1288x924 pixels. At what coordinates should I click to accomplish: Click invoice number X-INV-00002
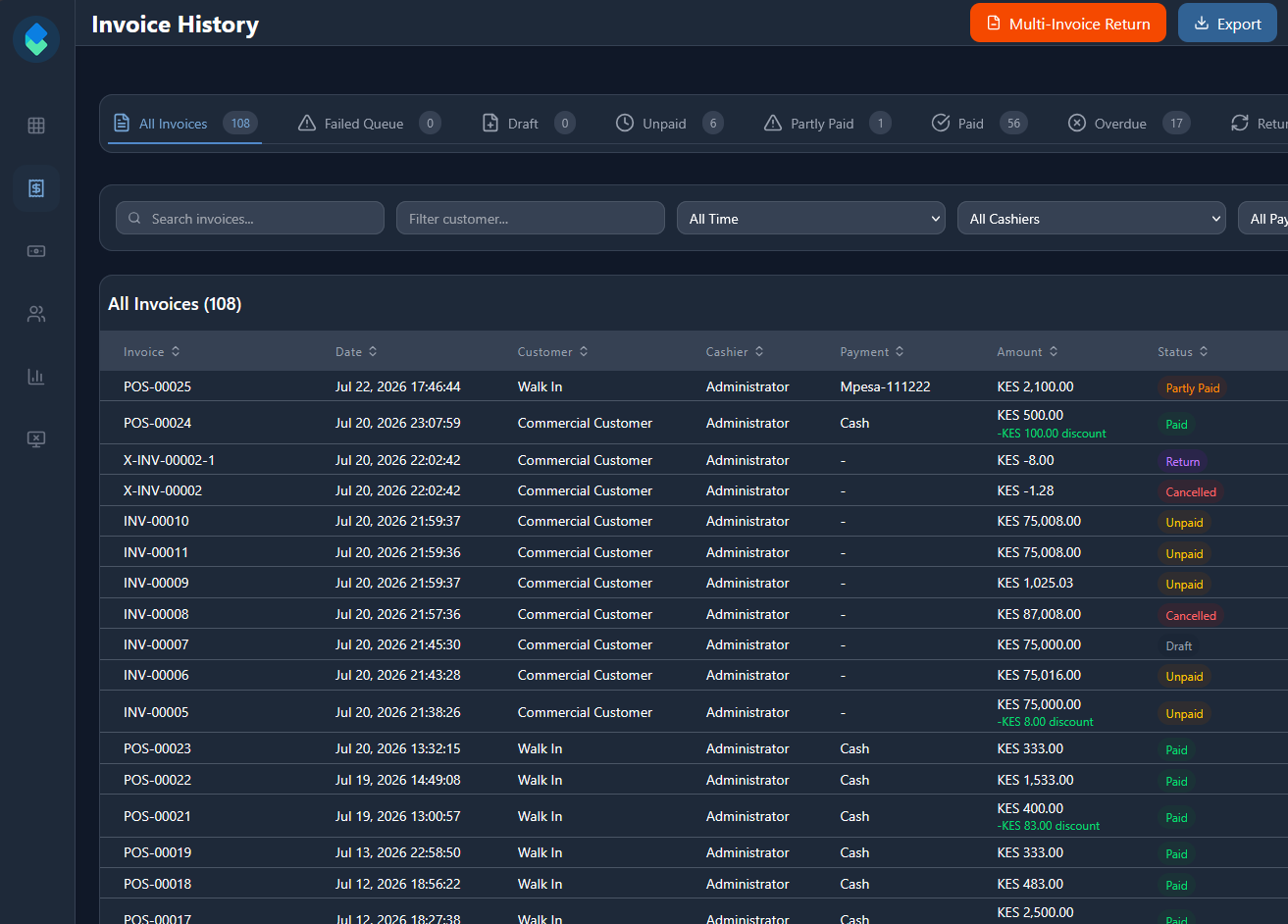tap(163, 490)
